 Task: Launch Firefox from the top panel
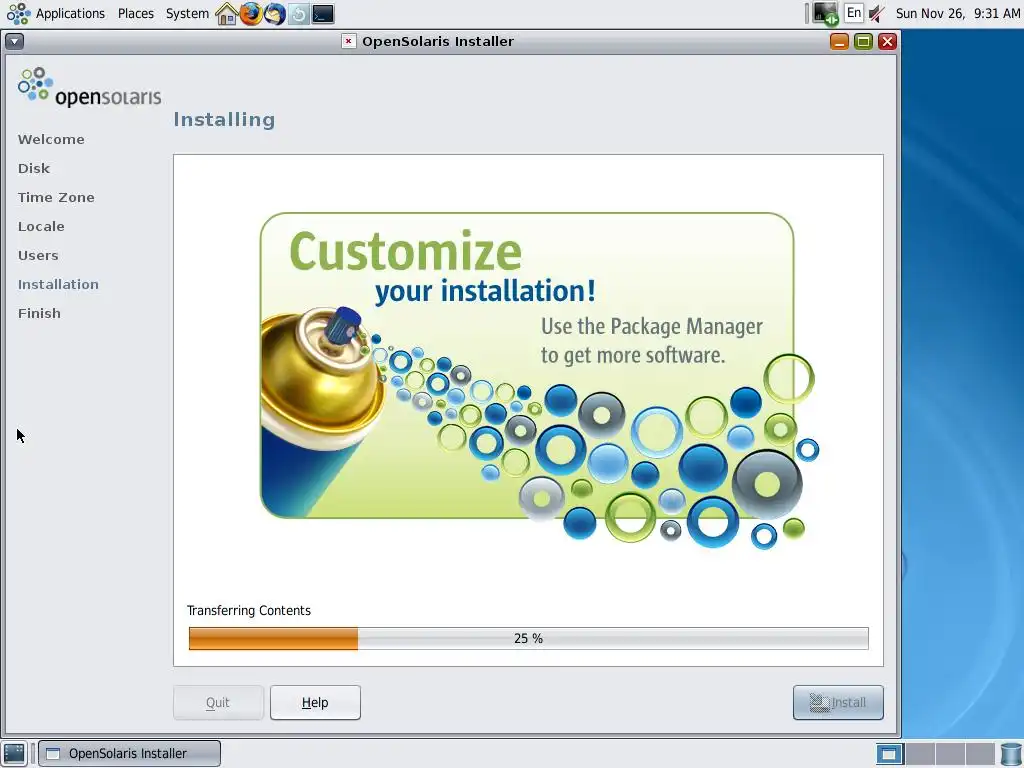251,13
